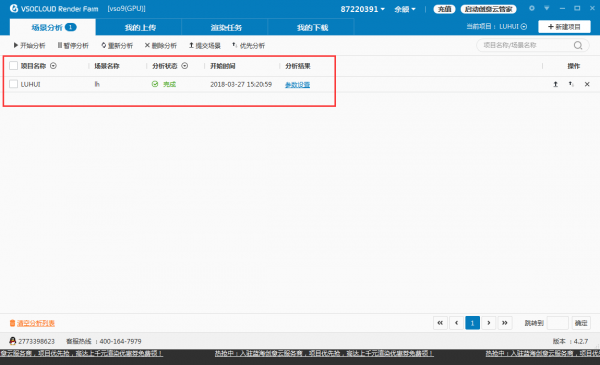600x365 pixels.
Task: Click the version 4.2.7 label
Action: pyautogui.click(x=571, y=341)
